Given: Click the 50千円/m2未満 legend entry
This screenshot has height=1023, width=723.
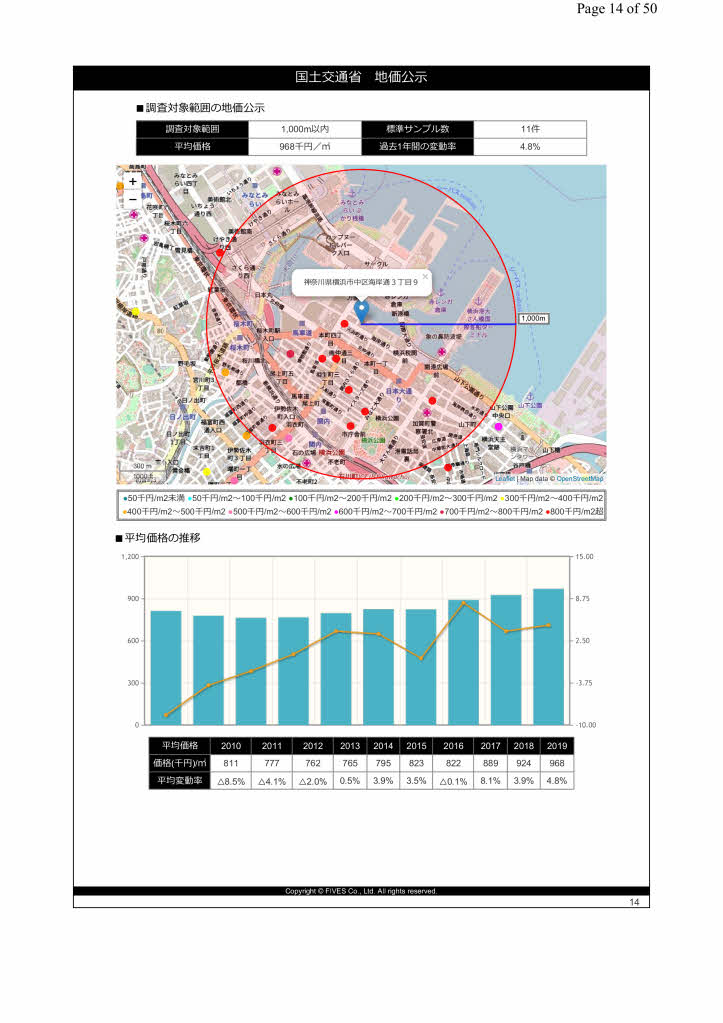Looking at the screenshot, I should point(153,498).
